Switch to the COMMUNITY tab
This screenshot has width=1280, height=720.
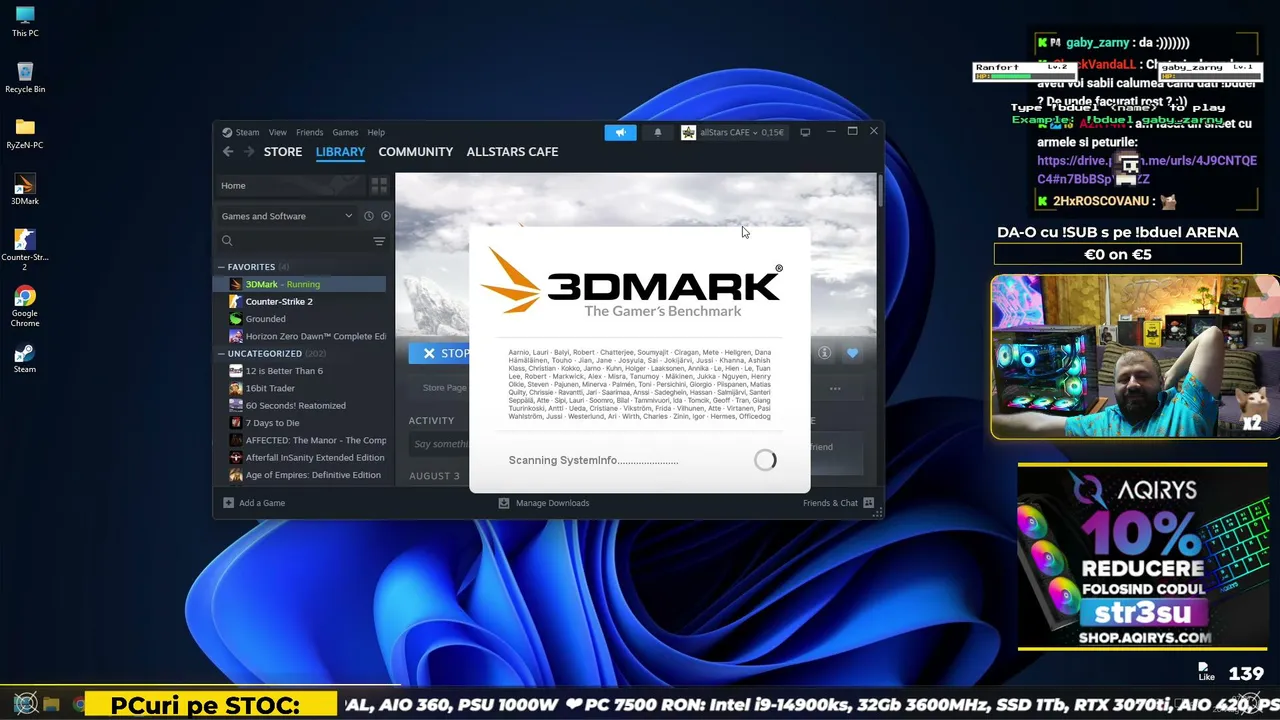tap(416, 152)
